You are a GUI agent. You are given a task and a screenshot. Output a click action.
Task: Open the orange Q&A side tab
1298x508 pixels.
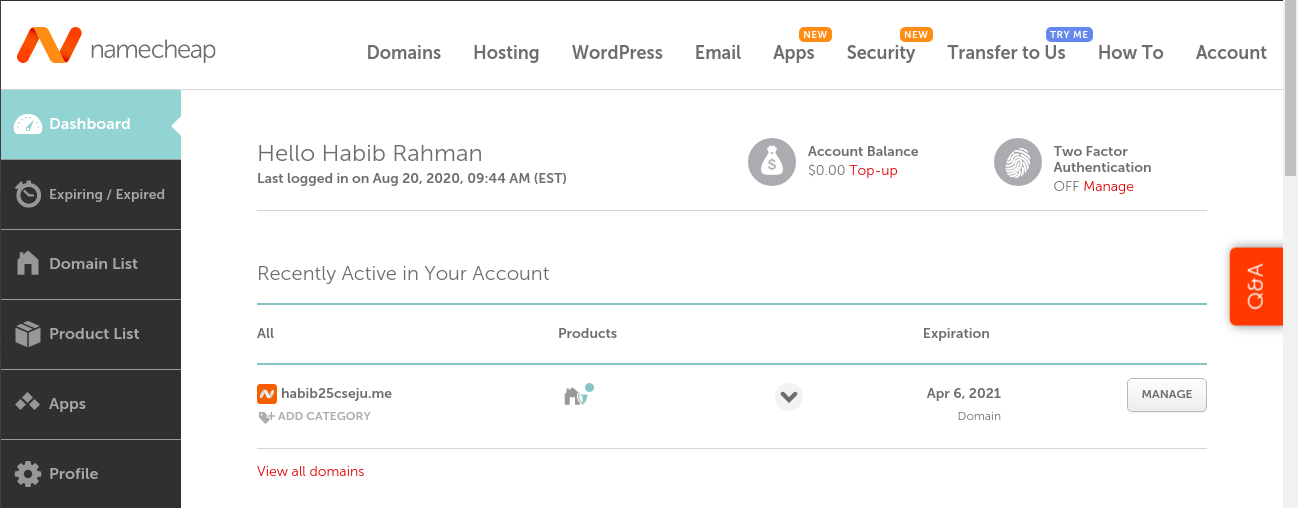pyautogui.click(x=1256, y=286)
